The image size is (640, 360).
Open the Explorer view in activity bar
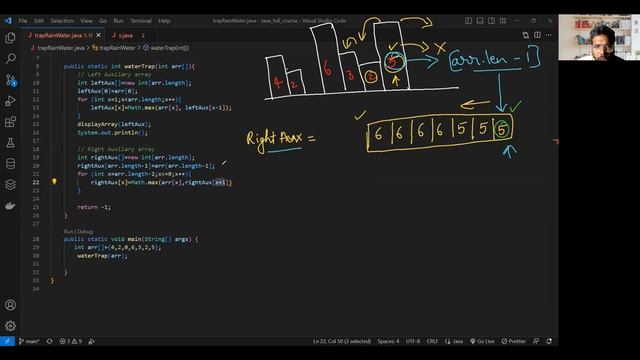[x=10, y=38]
